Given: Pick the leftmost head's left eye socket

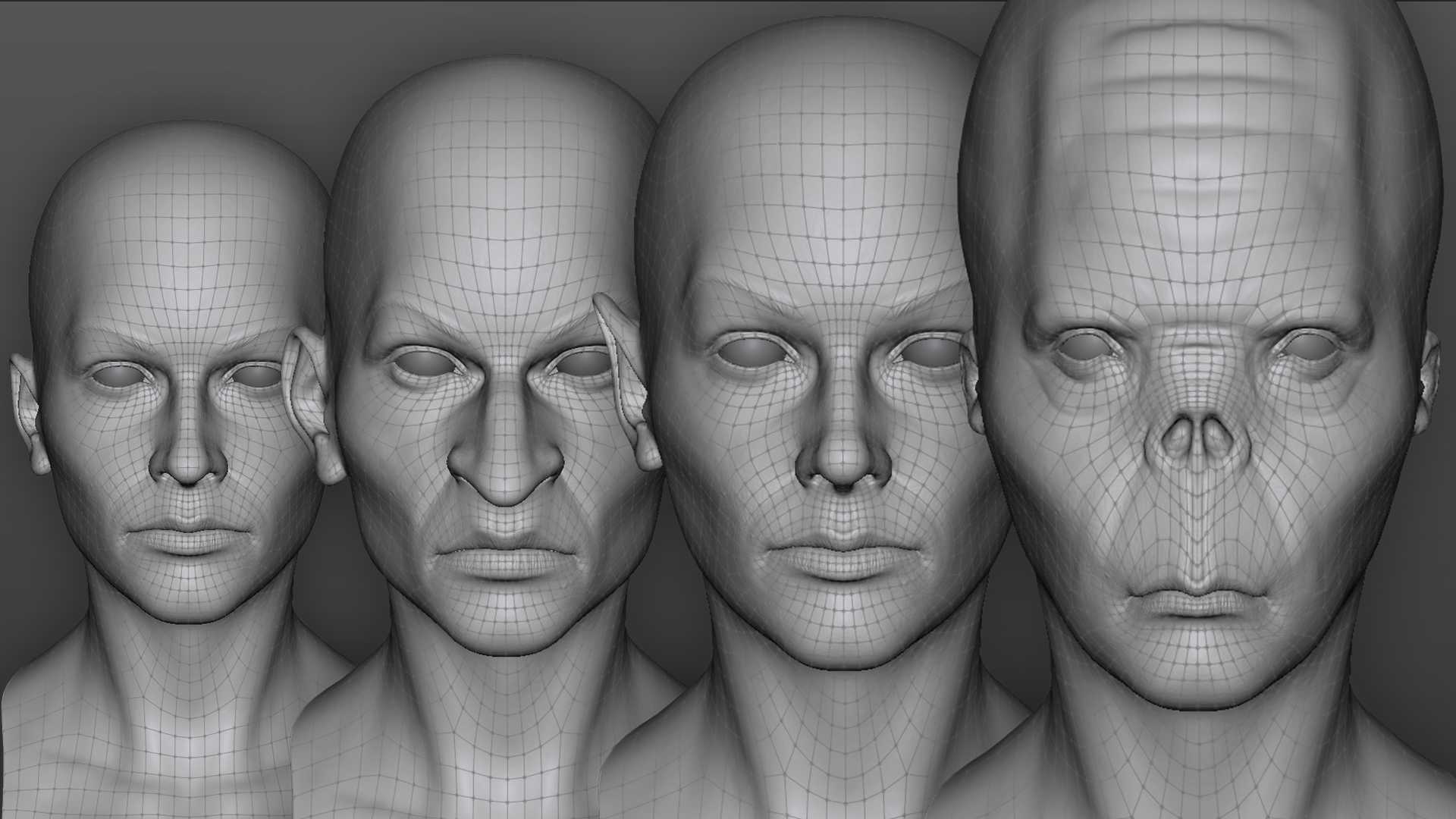Looking at the screenshot, I should coord(118,375).
